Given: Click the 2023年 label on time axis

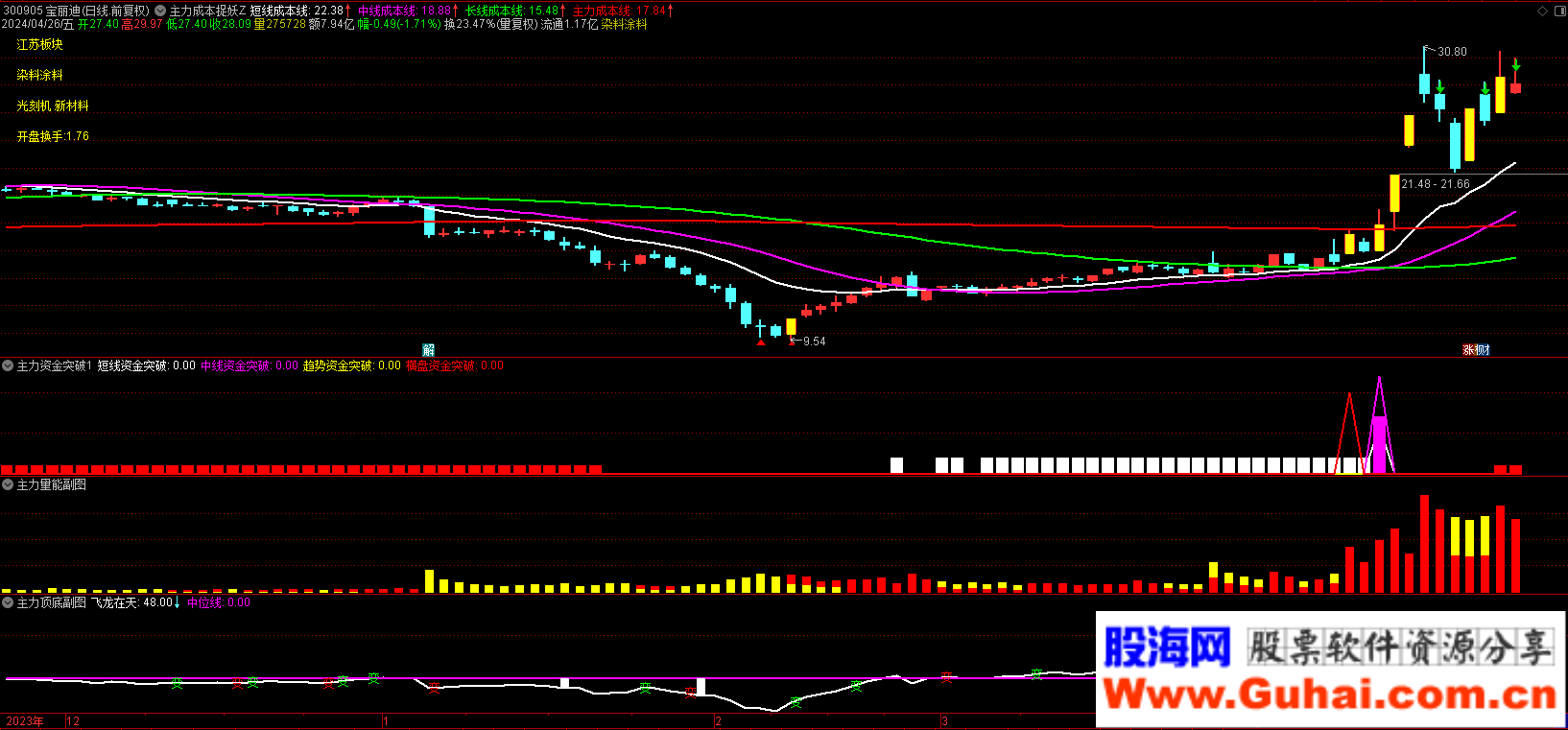Looking at the screenshot, I should tap(24, 721).
